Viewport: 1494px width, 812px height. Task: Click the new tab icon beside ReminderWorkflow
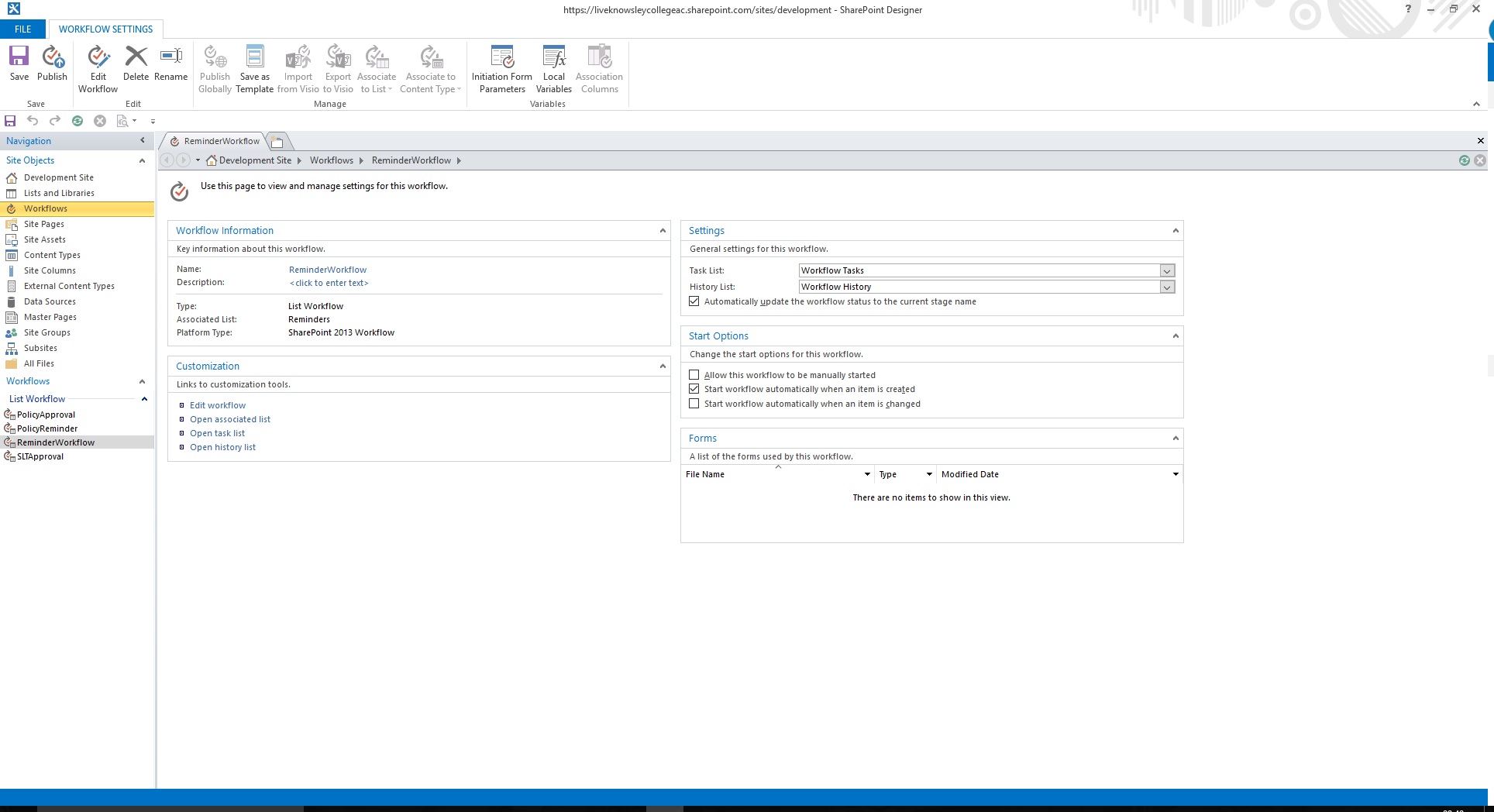point(277,141)
